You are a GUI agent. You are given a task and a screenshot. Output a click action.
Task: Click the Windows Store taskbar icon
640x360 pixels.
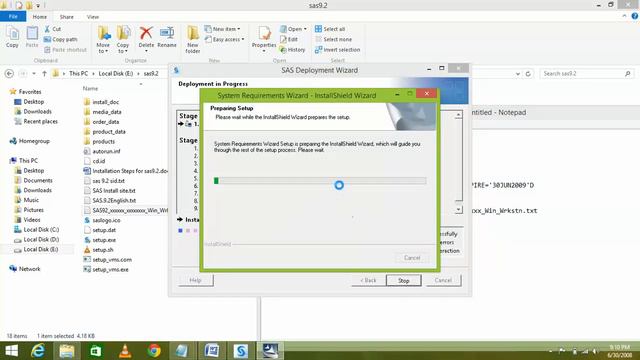tap(96, 351)
